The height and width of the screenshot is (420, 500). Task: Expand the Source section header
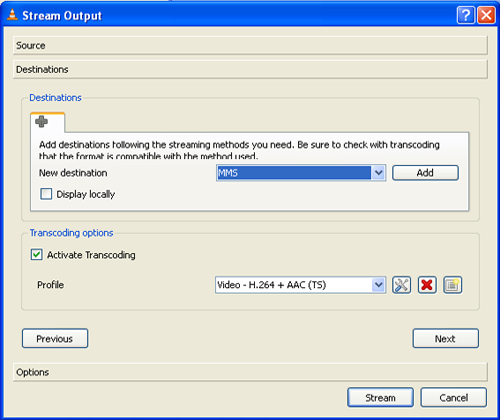tap(250, 45)
